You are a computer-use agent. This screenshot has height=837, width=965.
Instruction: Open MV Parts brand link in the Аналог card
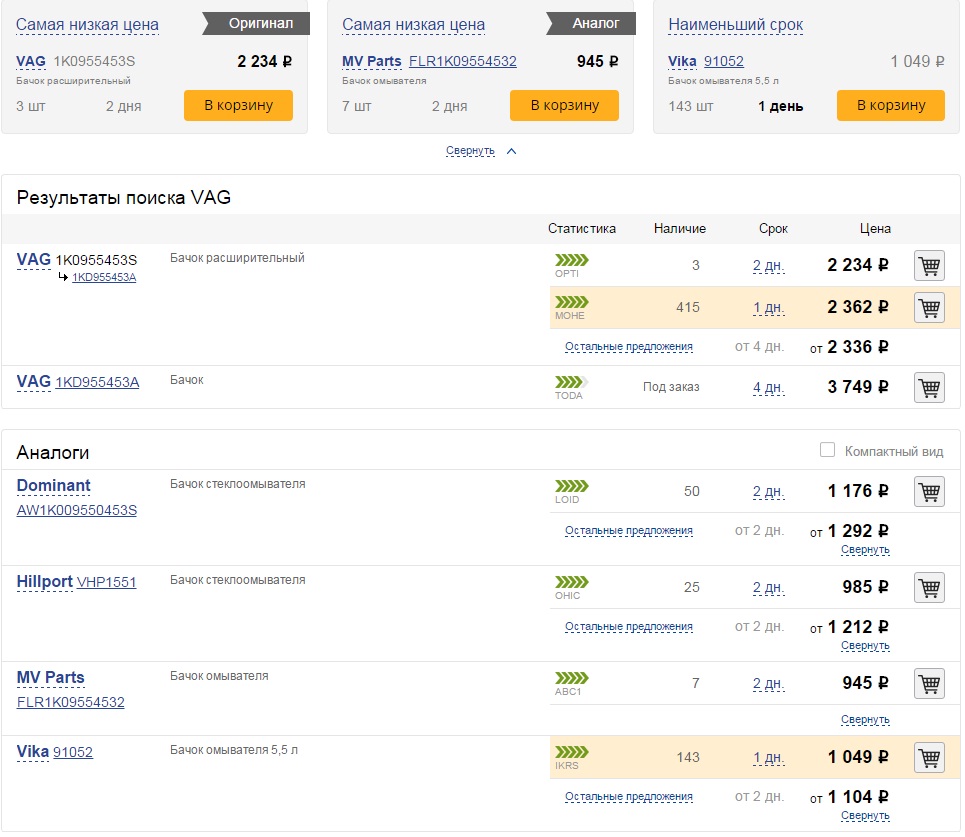(x=372, y=62)
